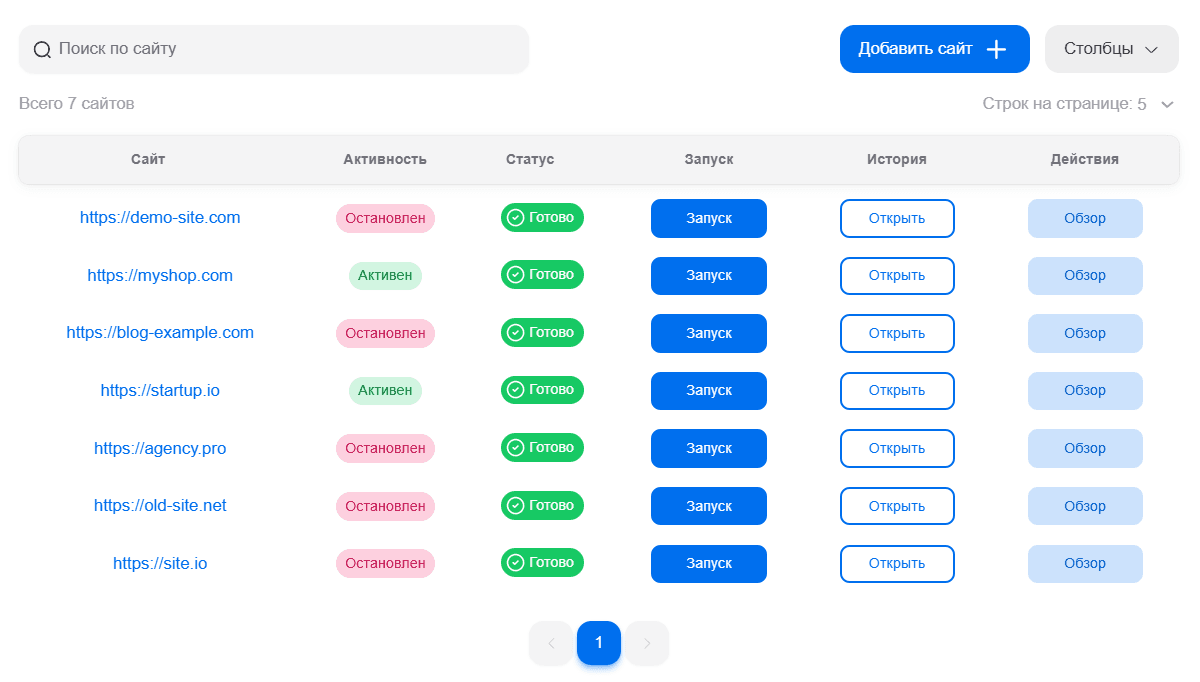Toggle Остановлен activity badge for demo-site.com
Viewport: 1200px width, 682px height.
pyautogui.click(x=385, y=218)
